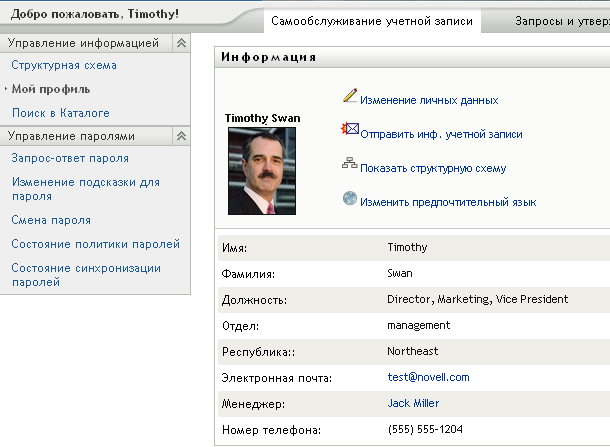Screen dimensions: 610x447
Task: Click Timothy Swan's profile photo
Action: click(x=262, y=164)
